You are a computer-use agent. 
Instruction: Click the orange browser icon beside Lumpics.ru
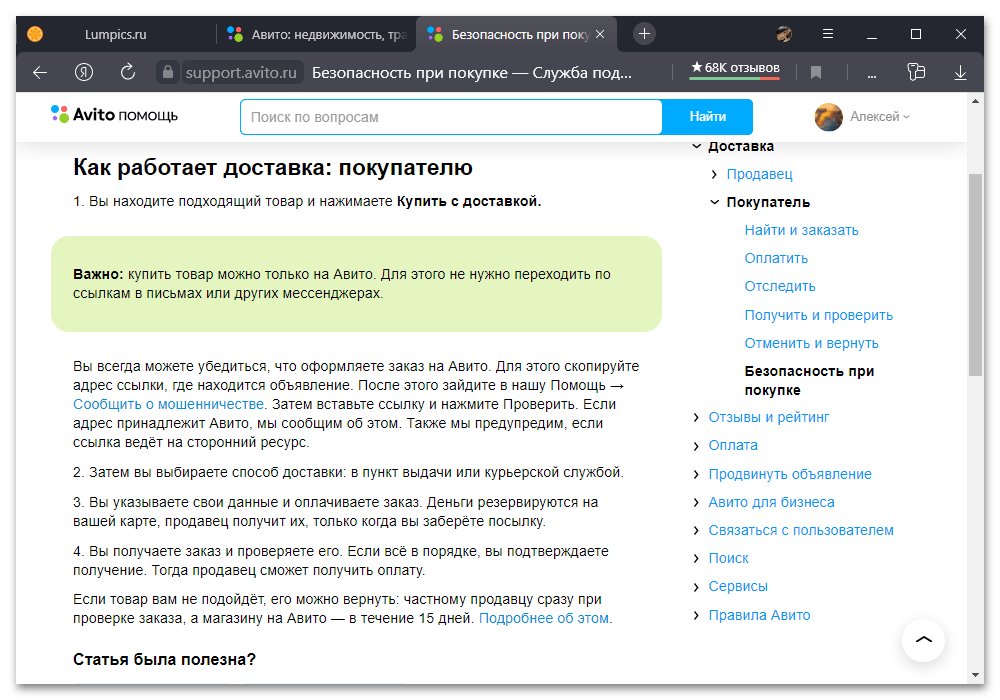coord(35,34)
